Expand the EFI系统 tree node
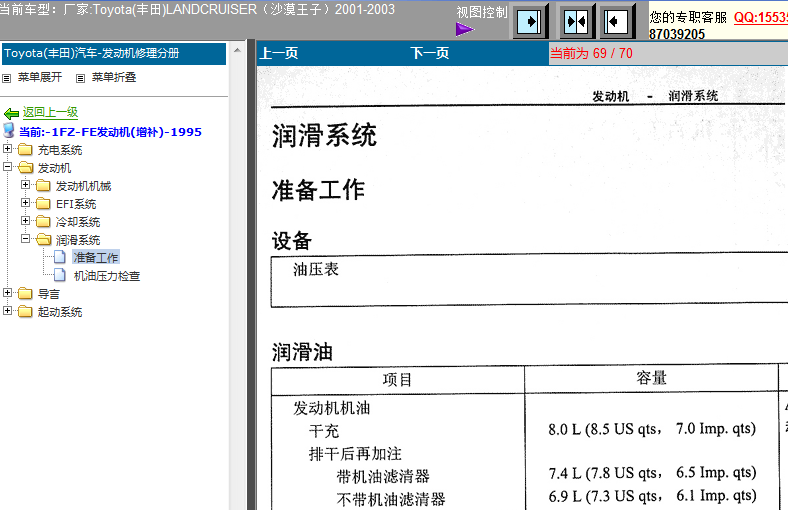This screenshot has width=788, height=510. tap(26, 202)
